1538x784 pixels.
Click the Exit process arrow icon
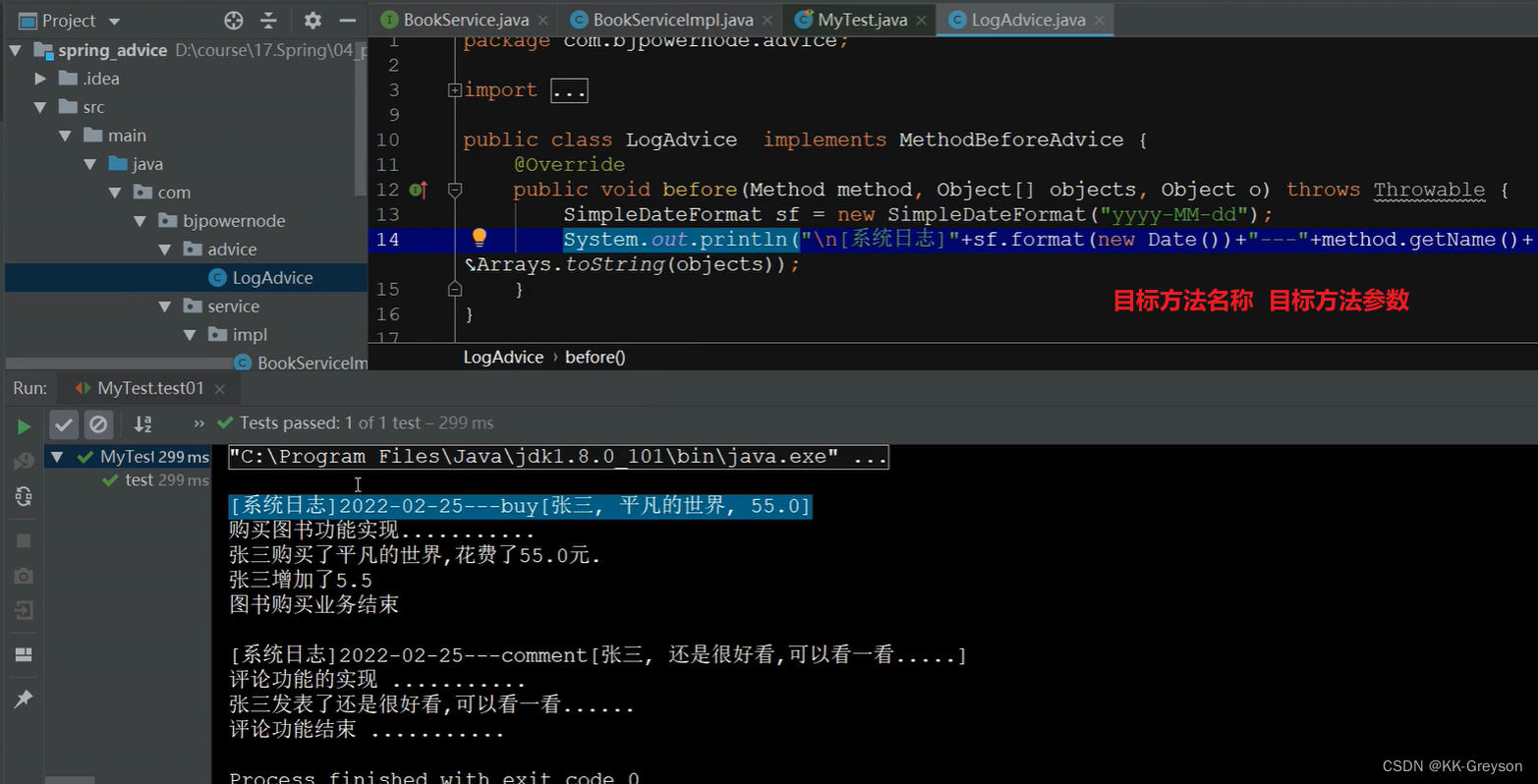[x=24, y=611]
